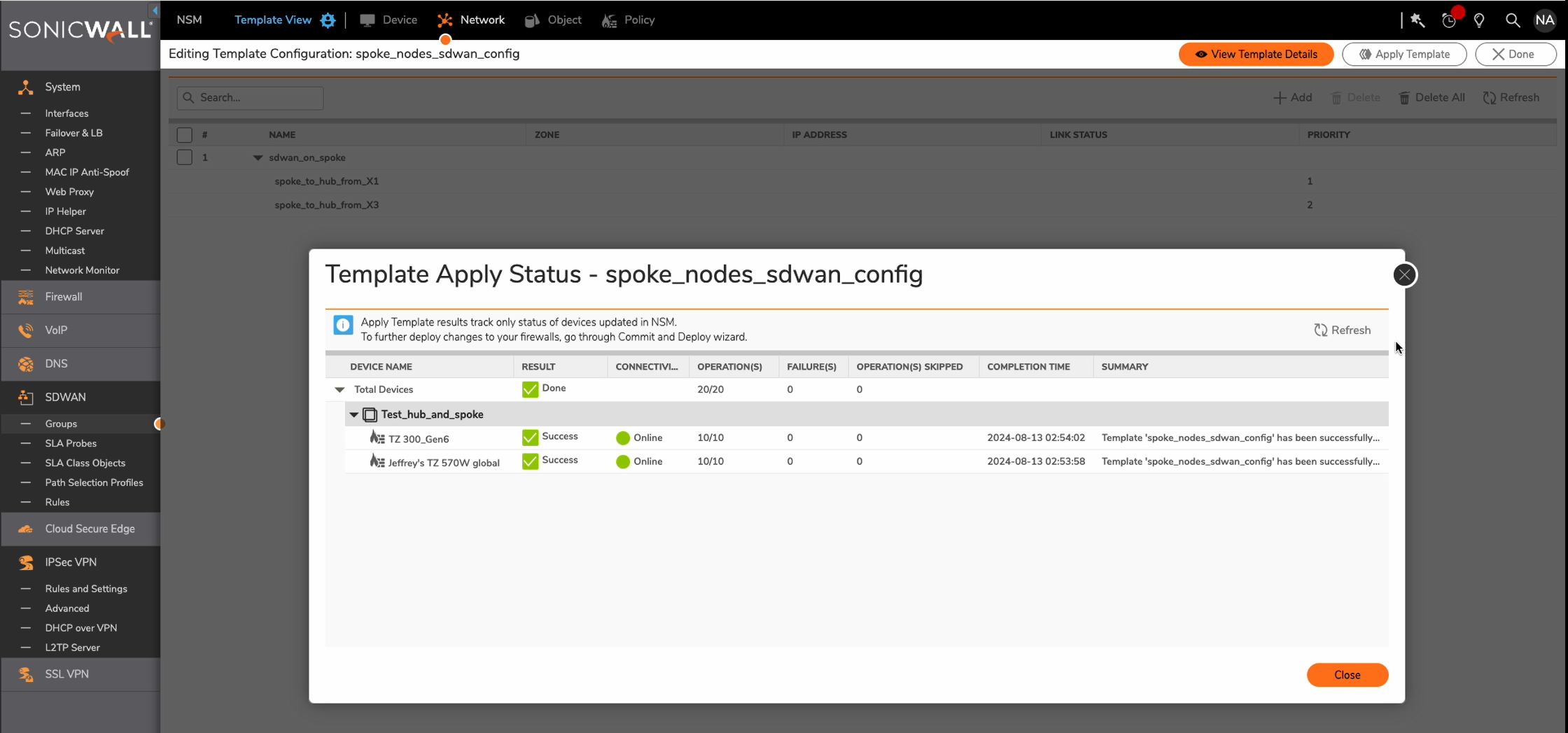Screen dimensions: 1568x733
Task: Open Interfaces in sidebar
Action: 66,113
